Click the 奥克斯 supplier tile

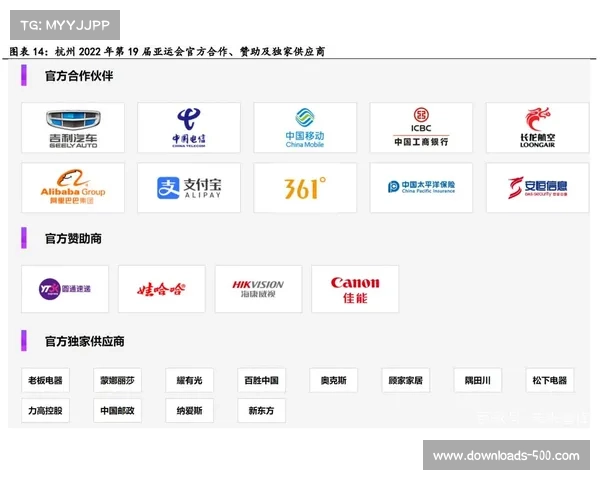(333, 380)
